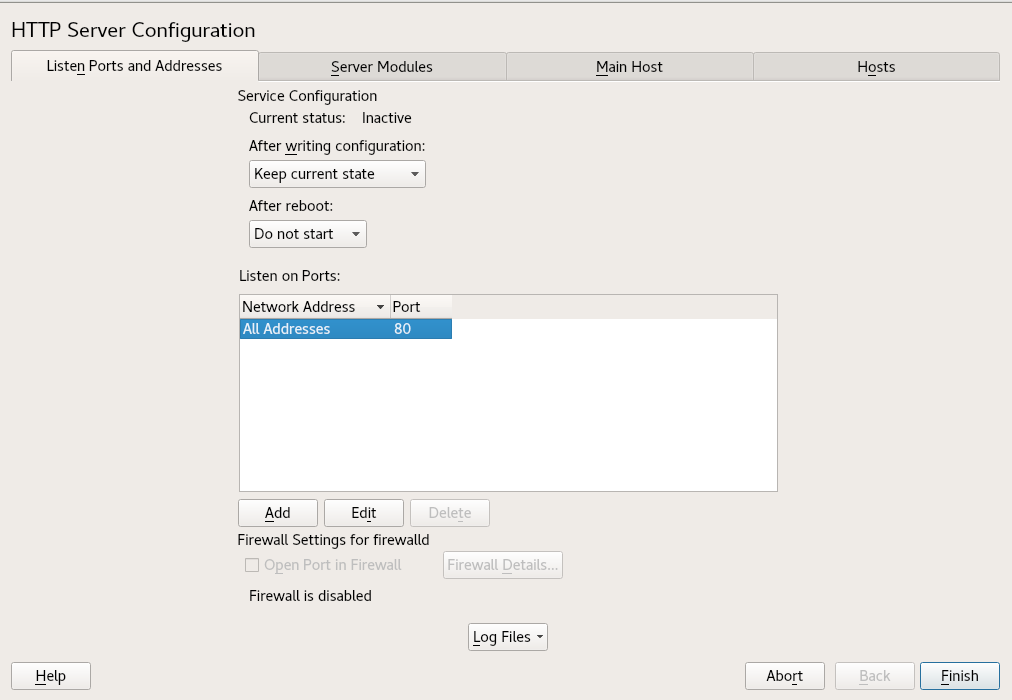Switch to the Hosts tab

tap(876, 66)
